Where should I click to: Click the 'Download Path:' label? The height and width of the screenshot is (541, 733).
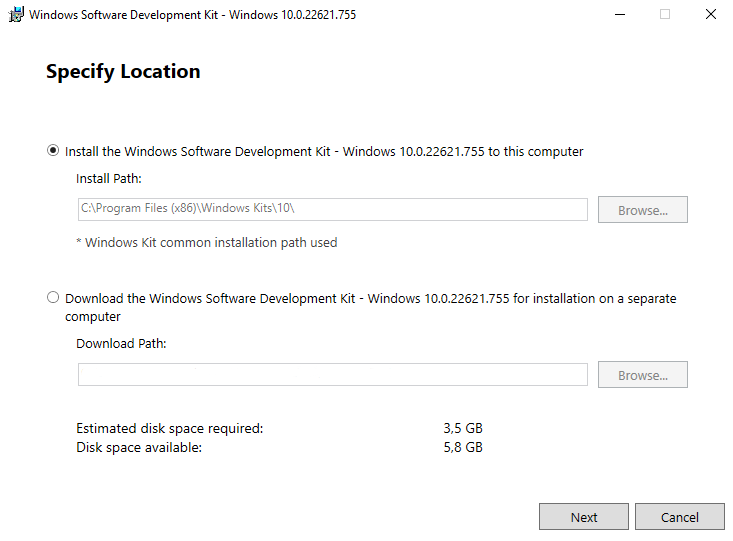point(121,343)
